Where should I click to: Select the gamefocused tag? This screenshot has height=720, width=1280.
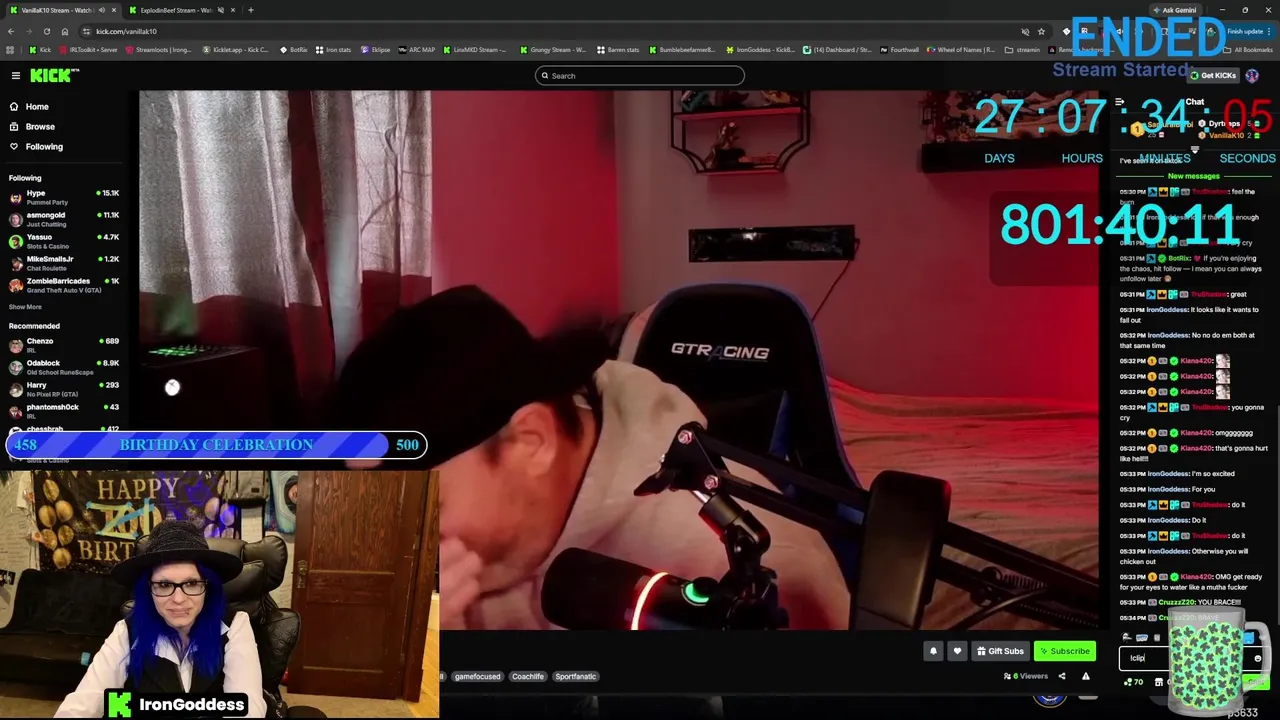point(477,676)
